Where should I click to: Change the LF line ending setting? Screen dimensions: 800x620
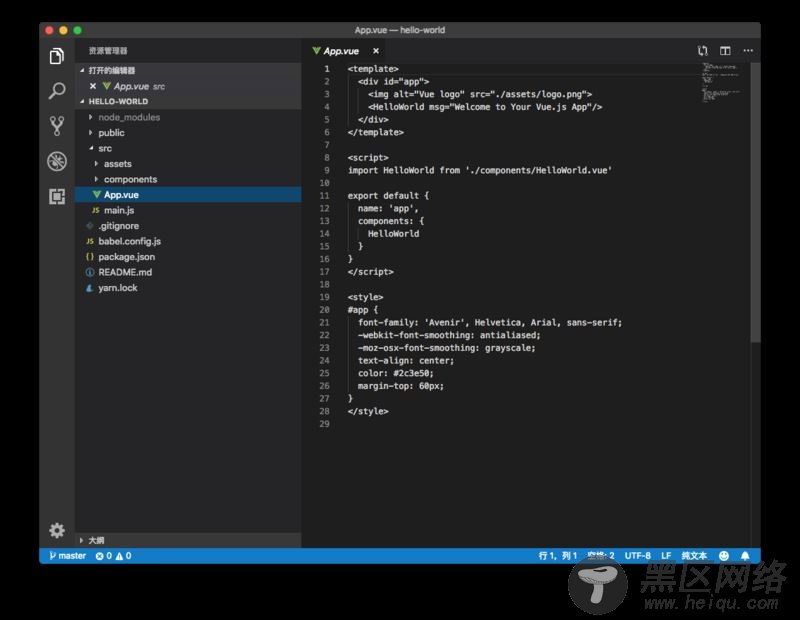pyautogui.click(x=666, y=556)
